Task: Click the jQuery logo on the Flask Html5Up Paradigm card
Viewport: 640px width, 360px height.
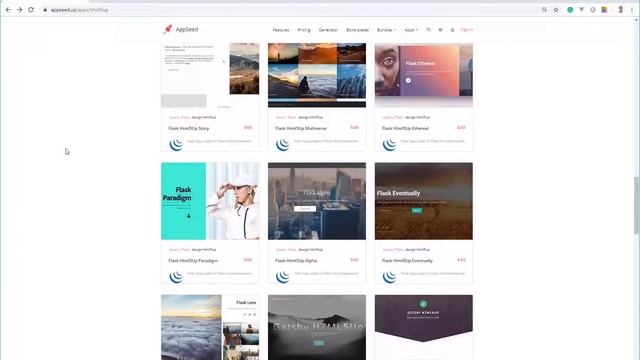Action: click(176, 277)
